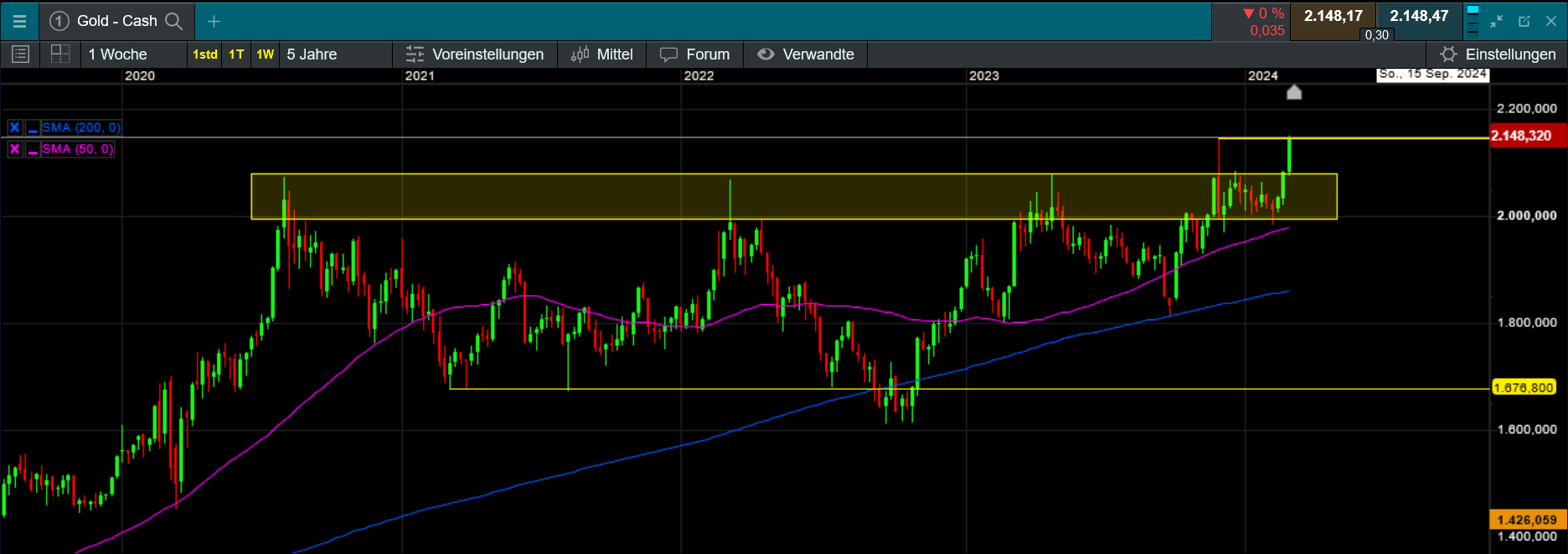The height and width of the screenshot is (554, 1568).
Task: Select the 1std quick interval
Action: pyautogui.click(x=205, y=54)
